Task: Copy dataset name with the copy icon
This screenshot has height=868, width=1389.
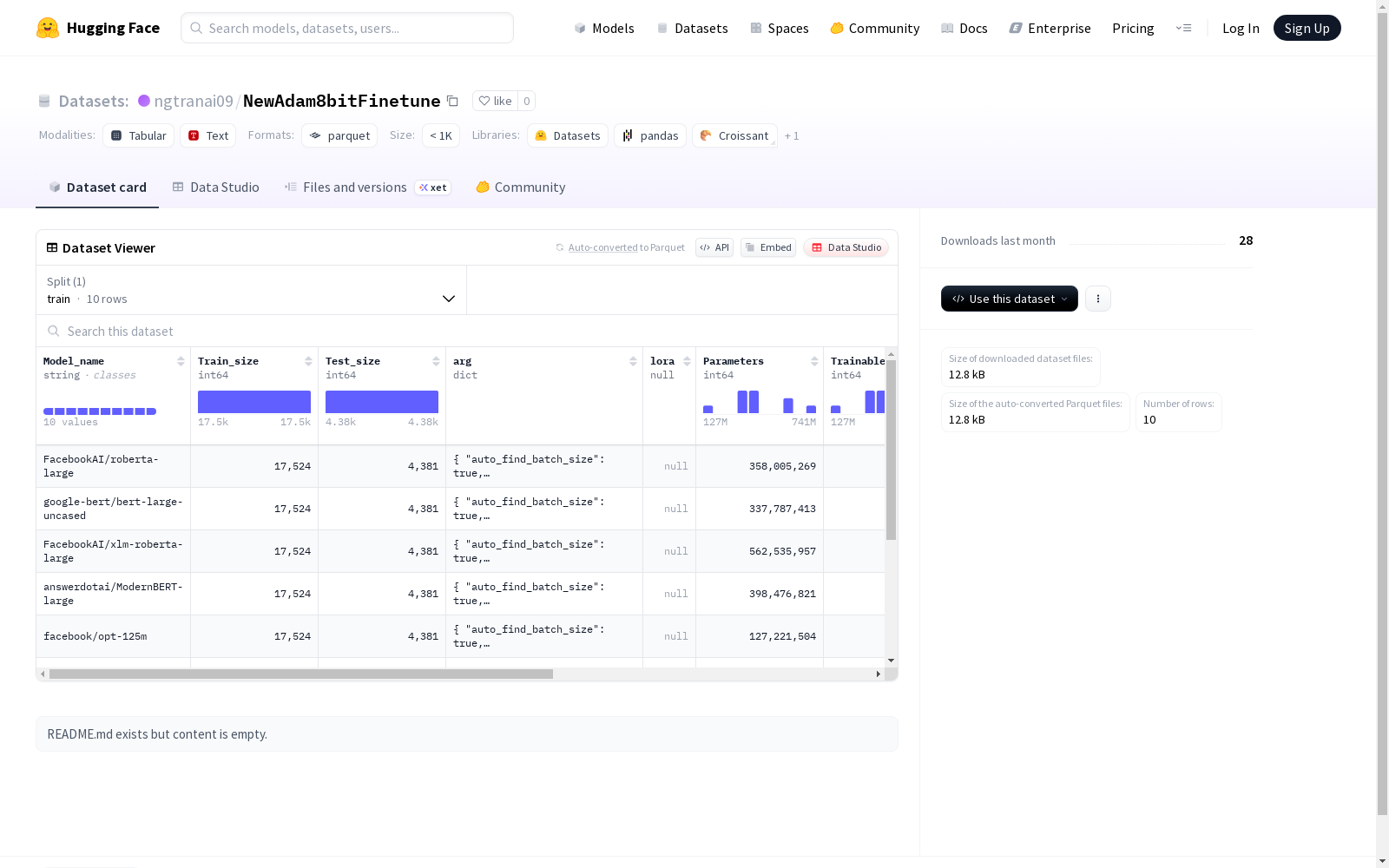Action: tap(452, 101)
